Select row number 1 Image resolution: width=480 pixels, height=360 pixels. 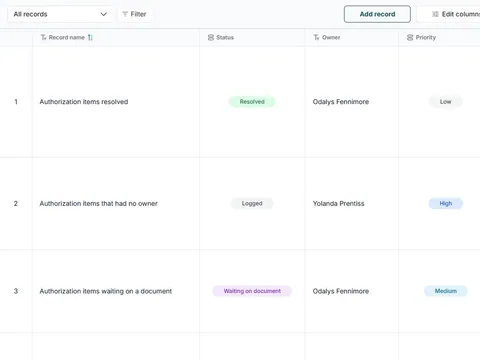(16, 102)
